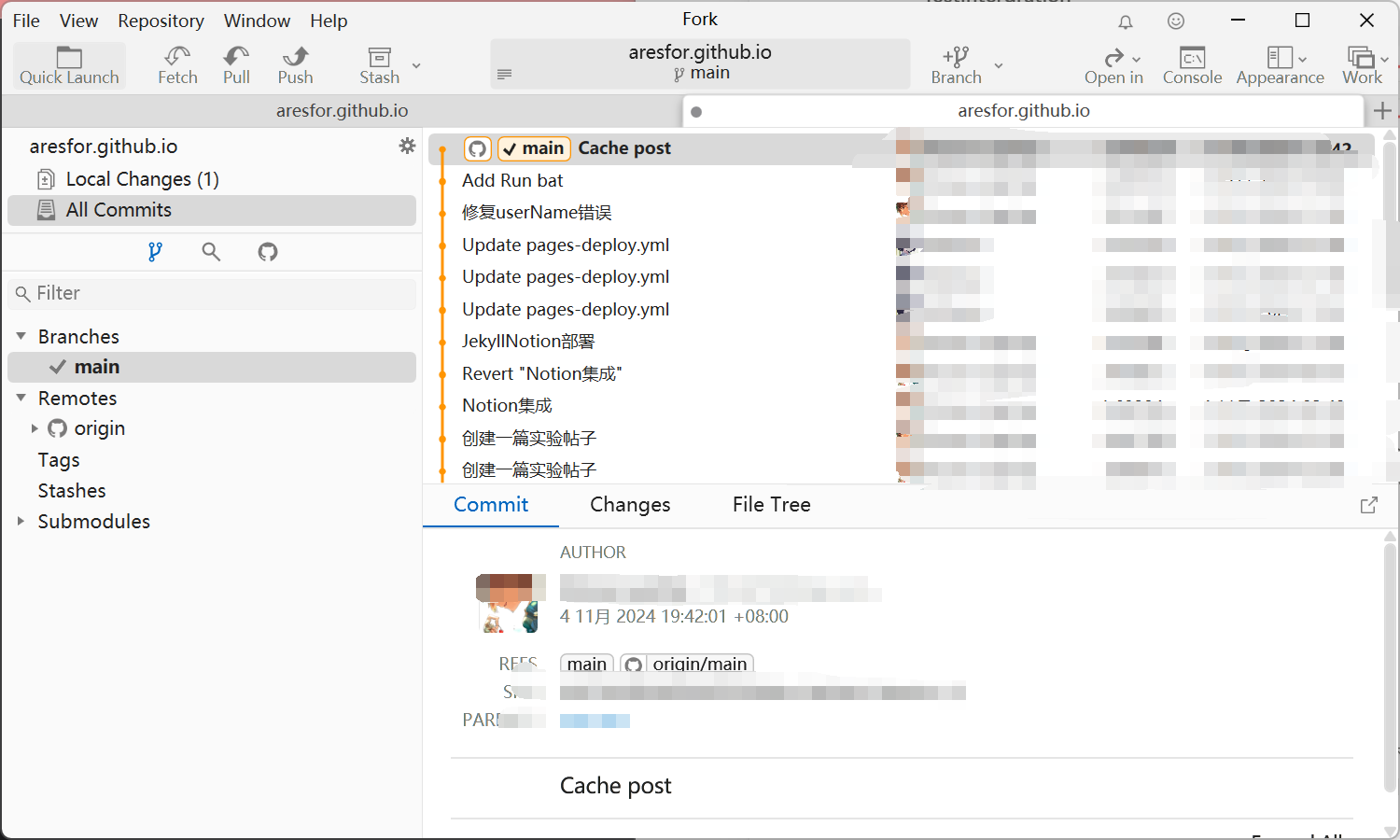1400x840 pixels.
Task: Collapse the Remotes section
Action: click(21, 398)
